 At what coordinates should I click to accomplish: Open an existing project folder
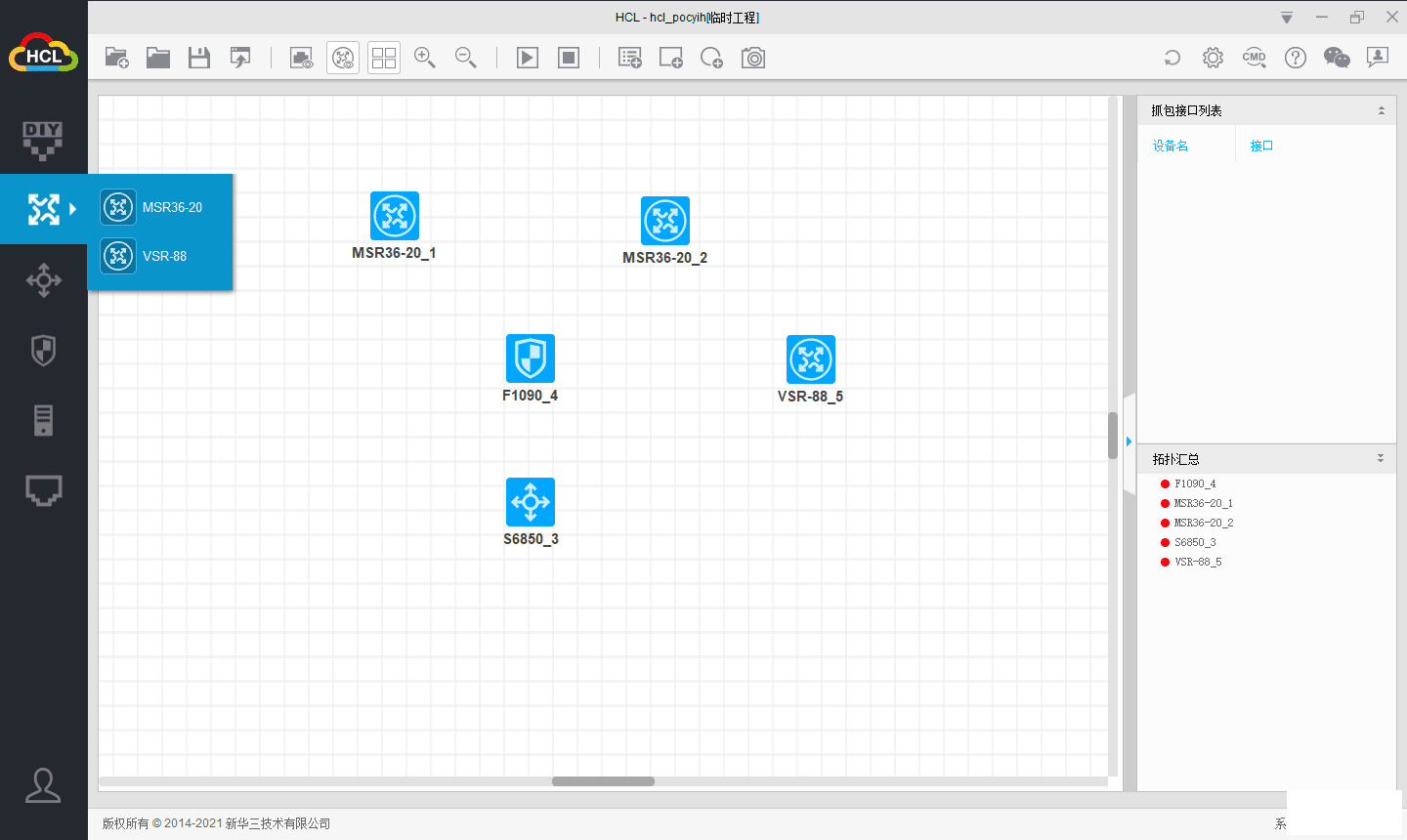point(158,58)
